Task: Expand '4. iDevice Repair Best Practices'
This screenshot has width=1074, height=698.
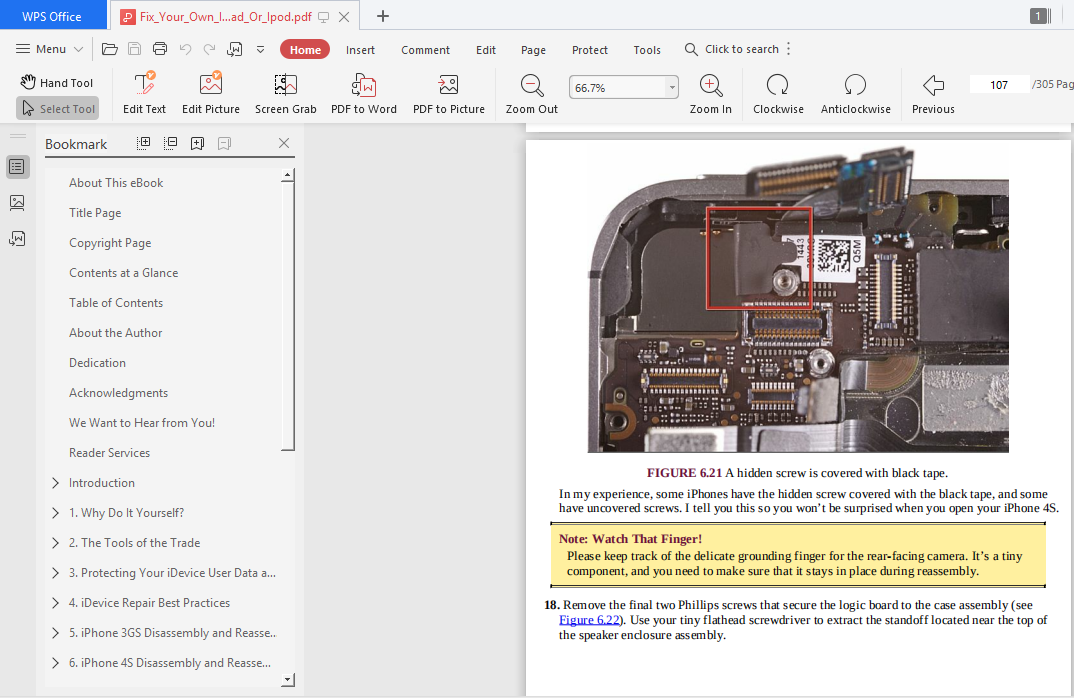Action: pyautogui.click(x=55, y=603)
